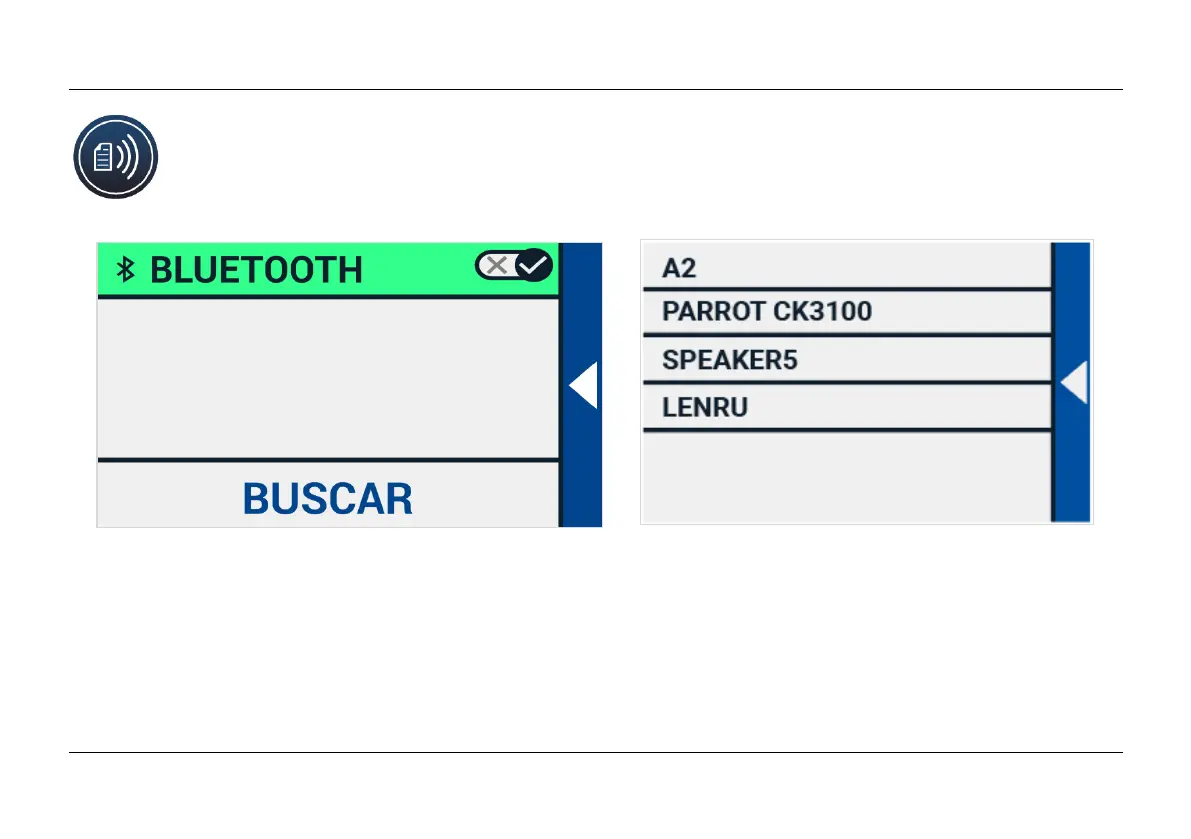
Task: Pick the LENRU device entry
Action: coord(705,408)
